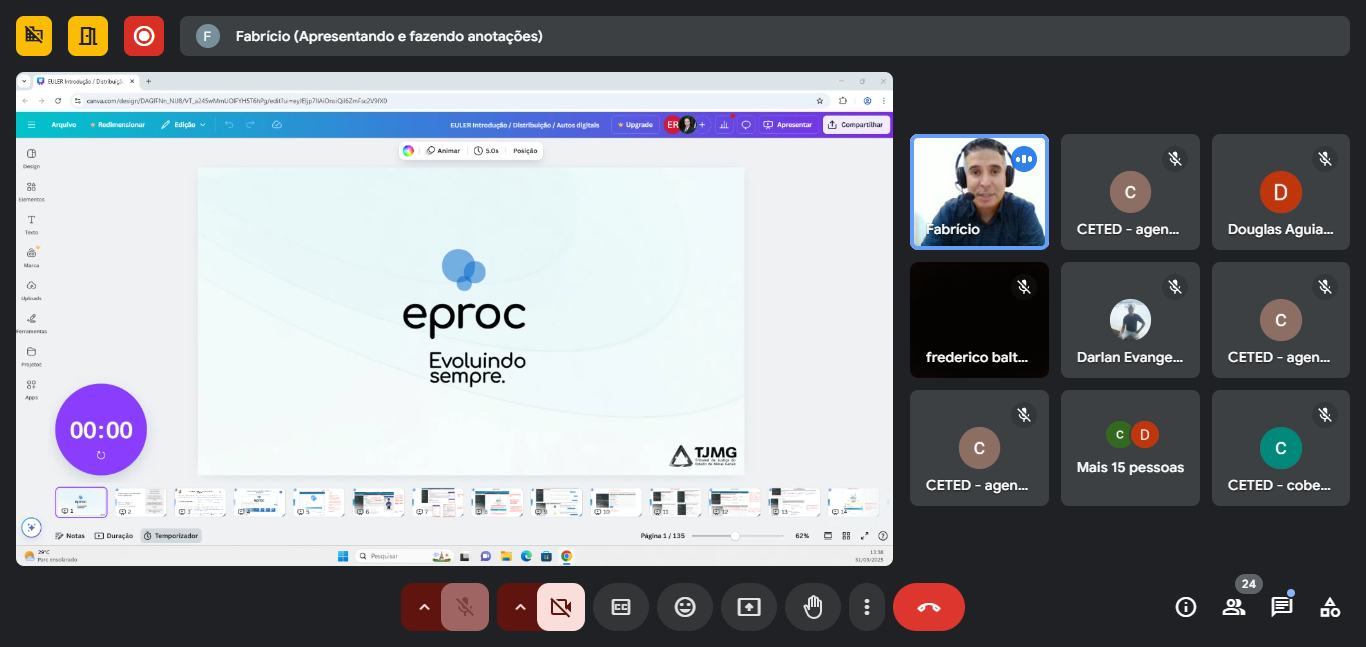Screen dimensions: 1366x647
Task: Open the activities panel icon
Action: [x=1330, y=607]
